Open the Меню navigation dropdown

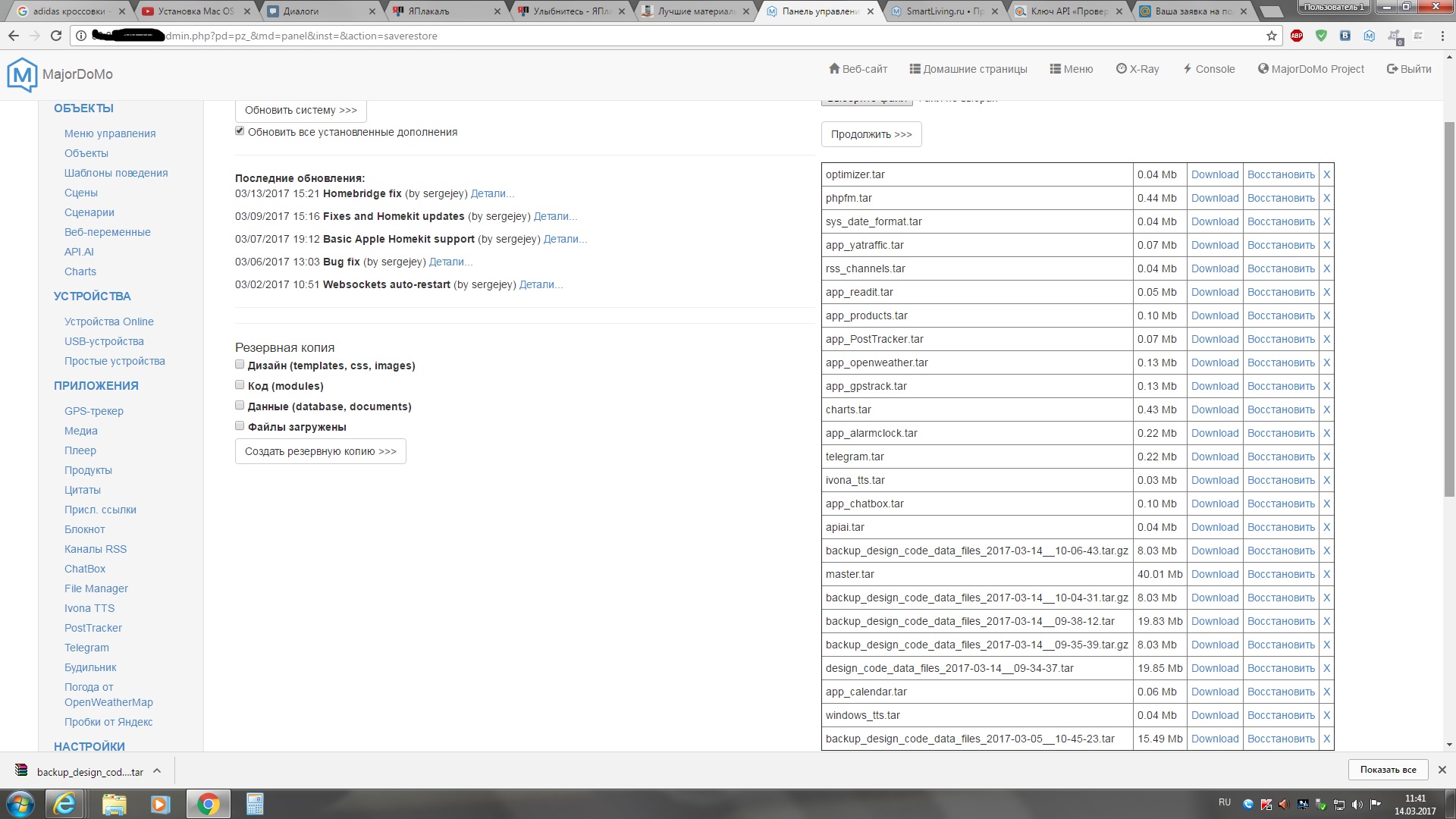(1071, 69)
